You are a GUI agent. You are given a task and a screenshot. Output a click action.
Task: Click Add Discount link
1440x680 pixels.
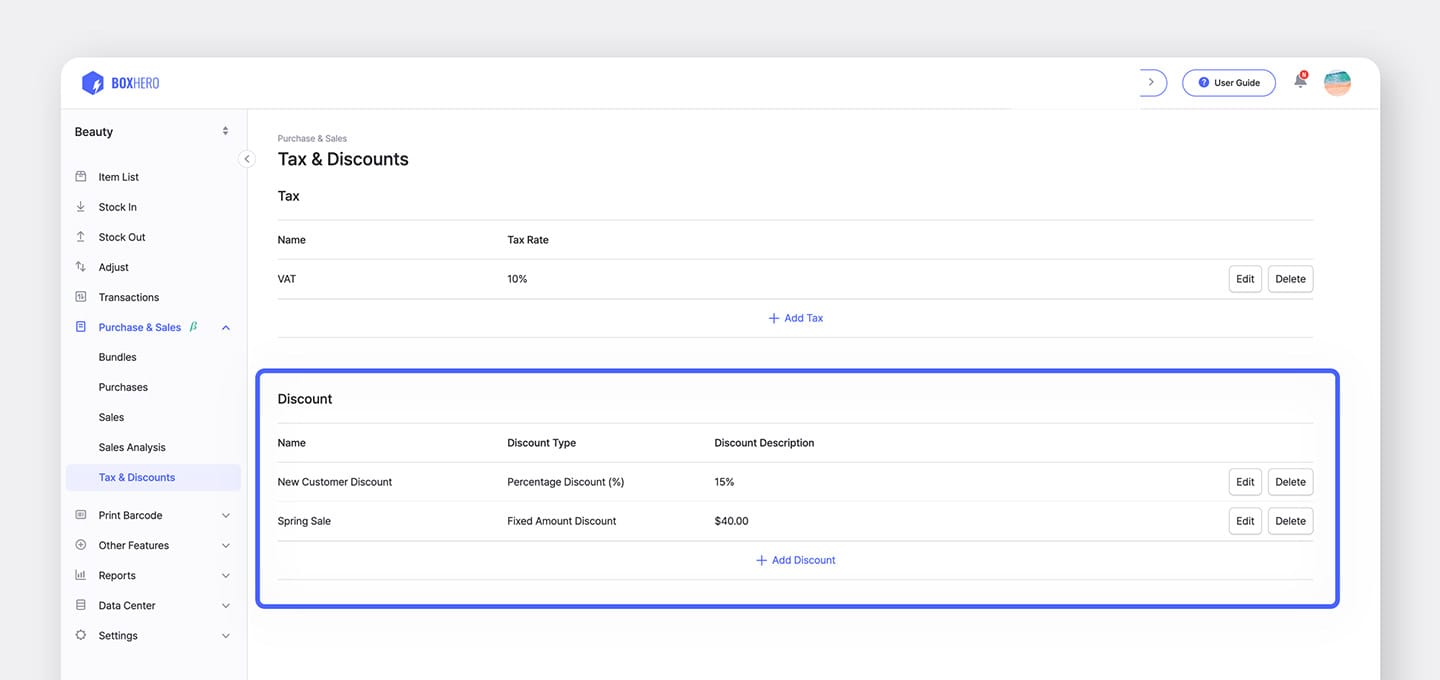pyautogui.click(x=796, y=560)
